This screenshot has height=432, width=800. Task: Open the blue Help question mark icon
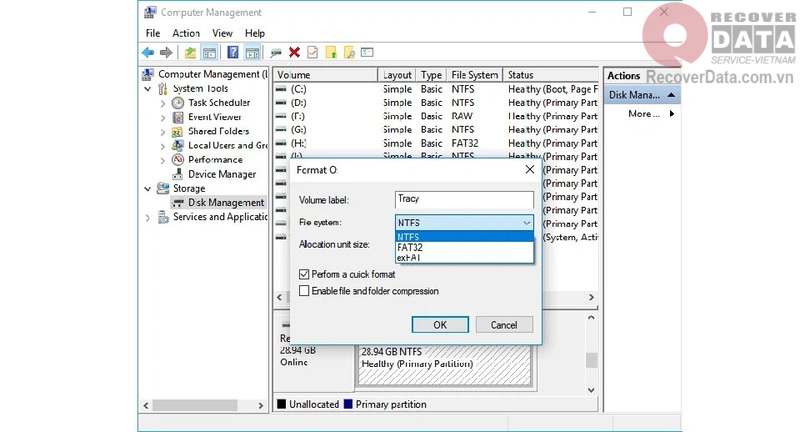coord(233,52)
